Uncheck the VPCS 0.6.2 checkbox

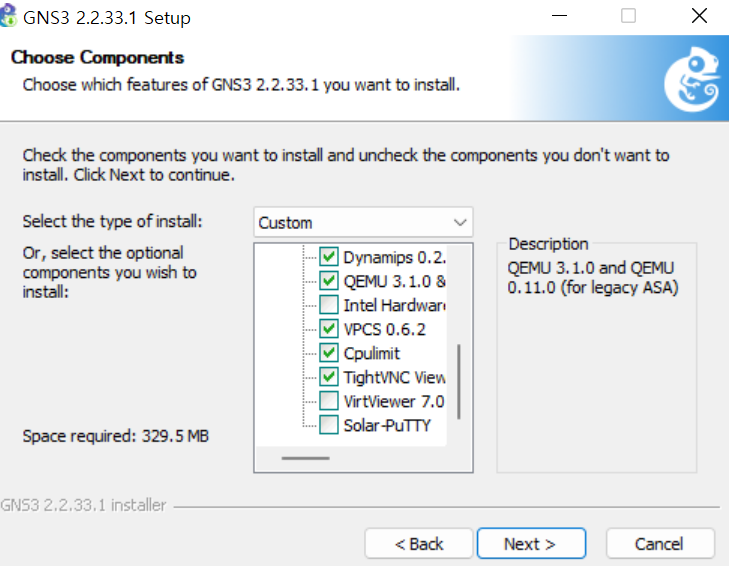[x=329, y=329]
